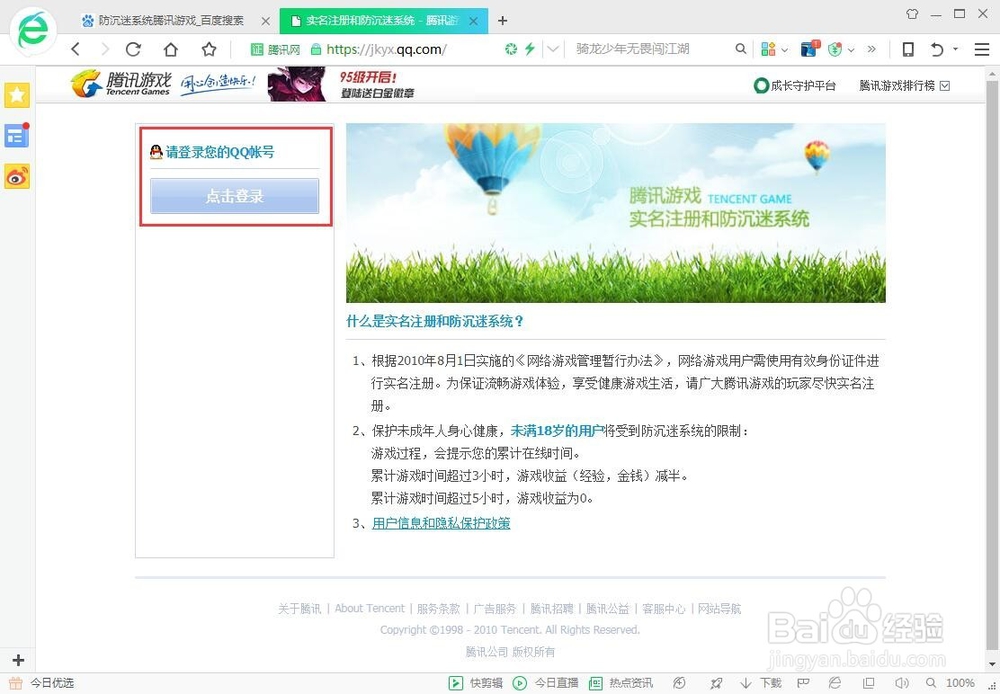Open 用户信息和隐私保护政策 link
The image size is (1000, 694).
441,523
